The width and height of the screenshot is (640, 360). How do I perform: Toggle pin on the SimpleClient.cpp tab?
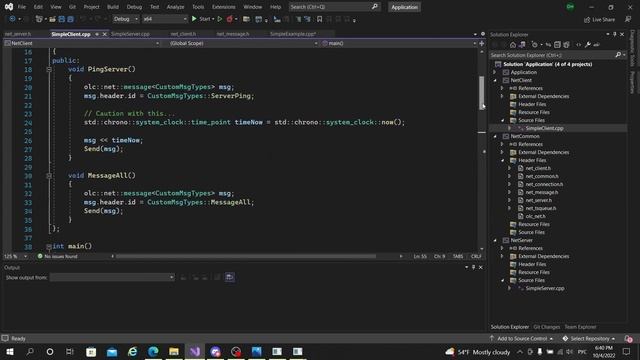pos(97,34)
